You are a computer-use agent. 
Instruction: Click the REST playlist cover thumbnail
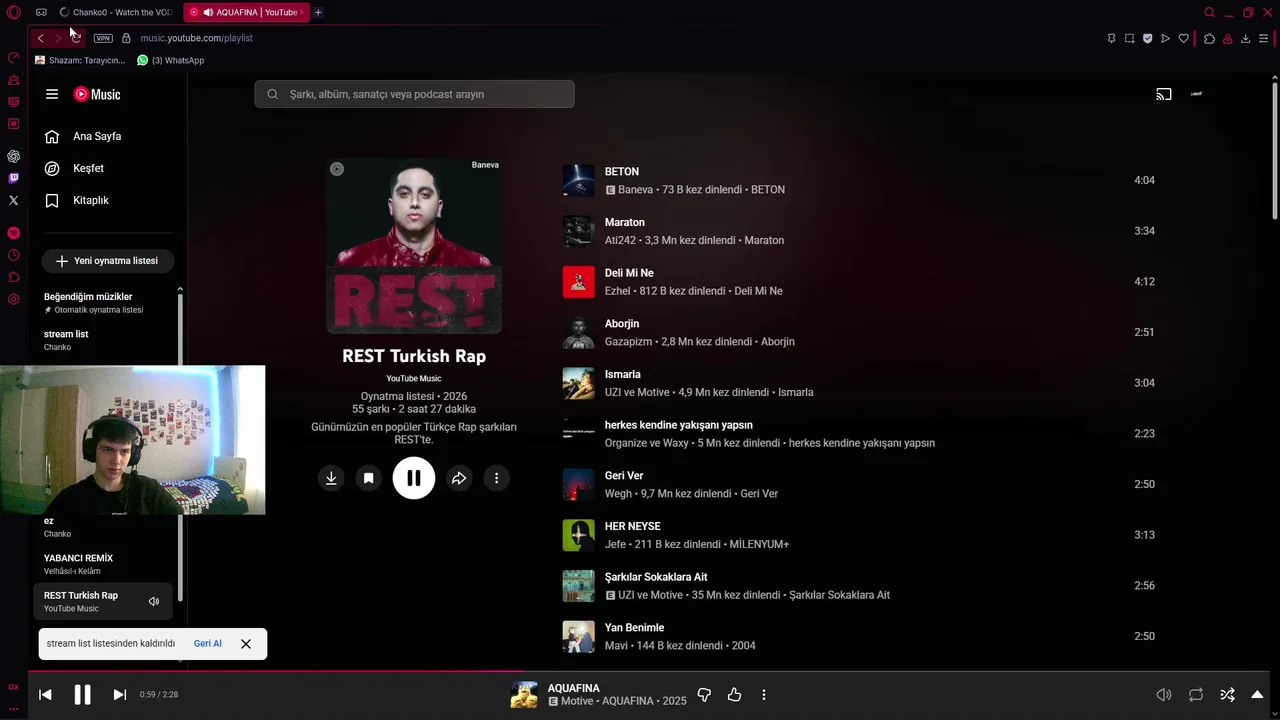[x=414, y=245]
